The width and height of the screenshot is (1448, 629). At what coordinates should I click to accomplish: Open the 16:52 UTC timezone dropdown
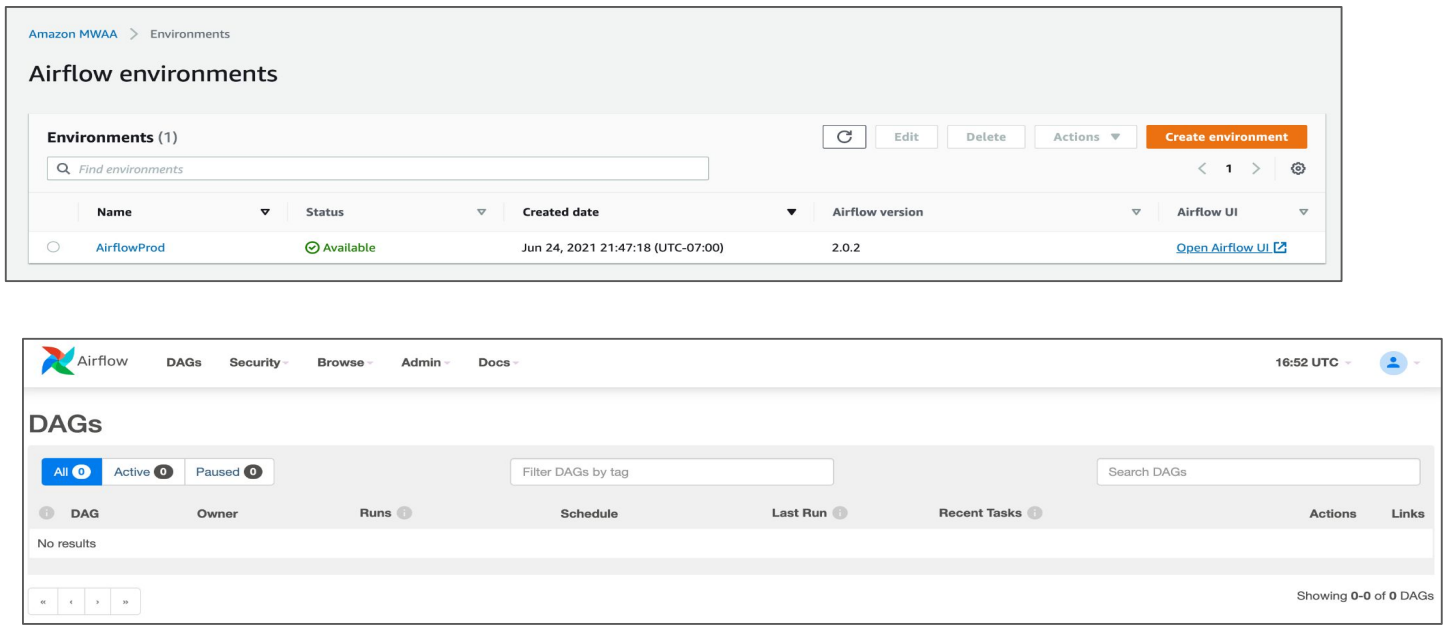pos(1313,362)
